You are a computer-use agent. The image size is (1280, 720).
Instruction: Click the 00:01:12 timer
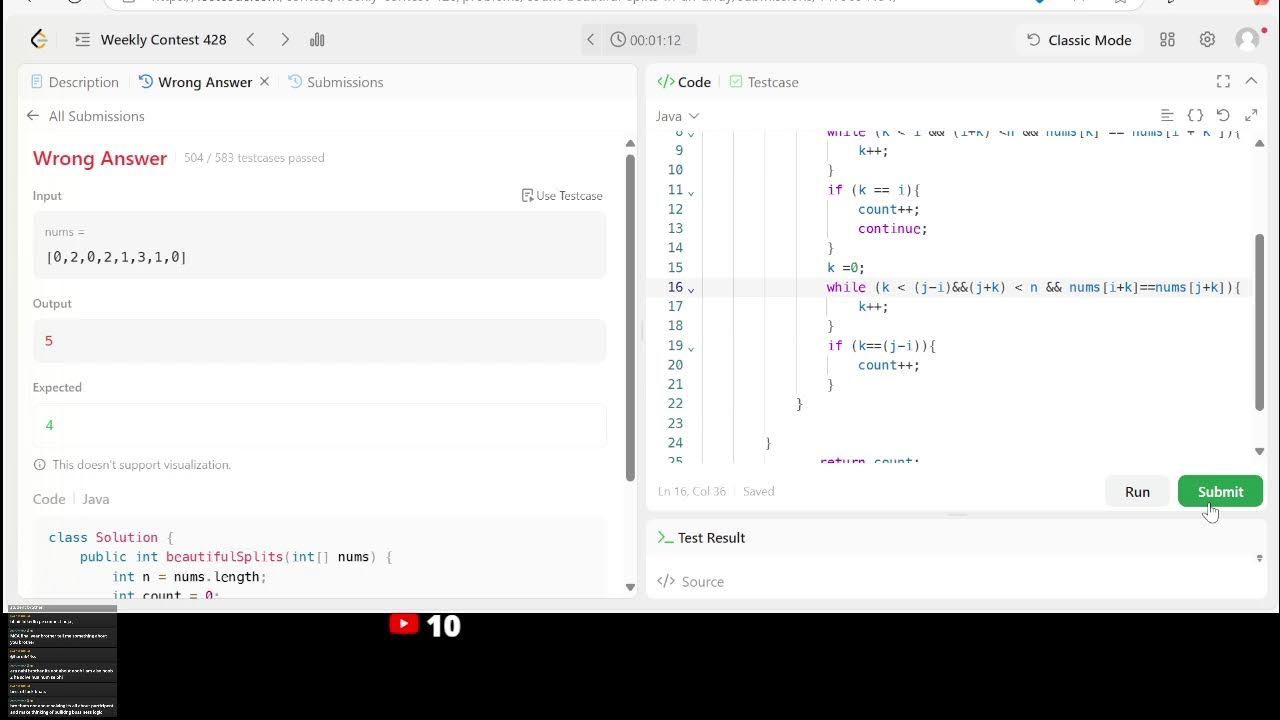point(646,40)
